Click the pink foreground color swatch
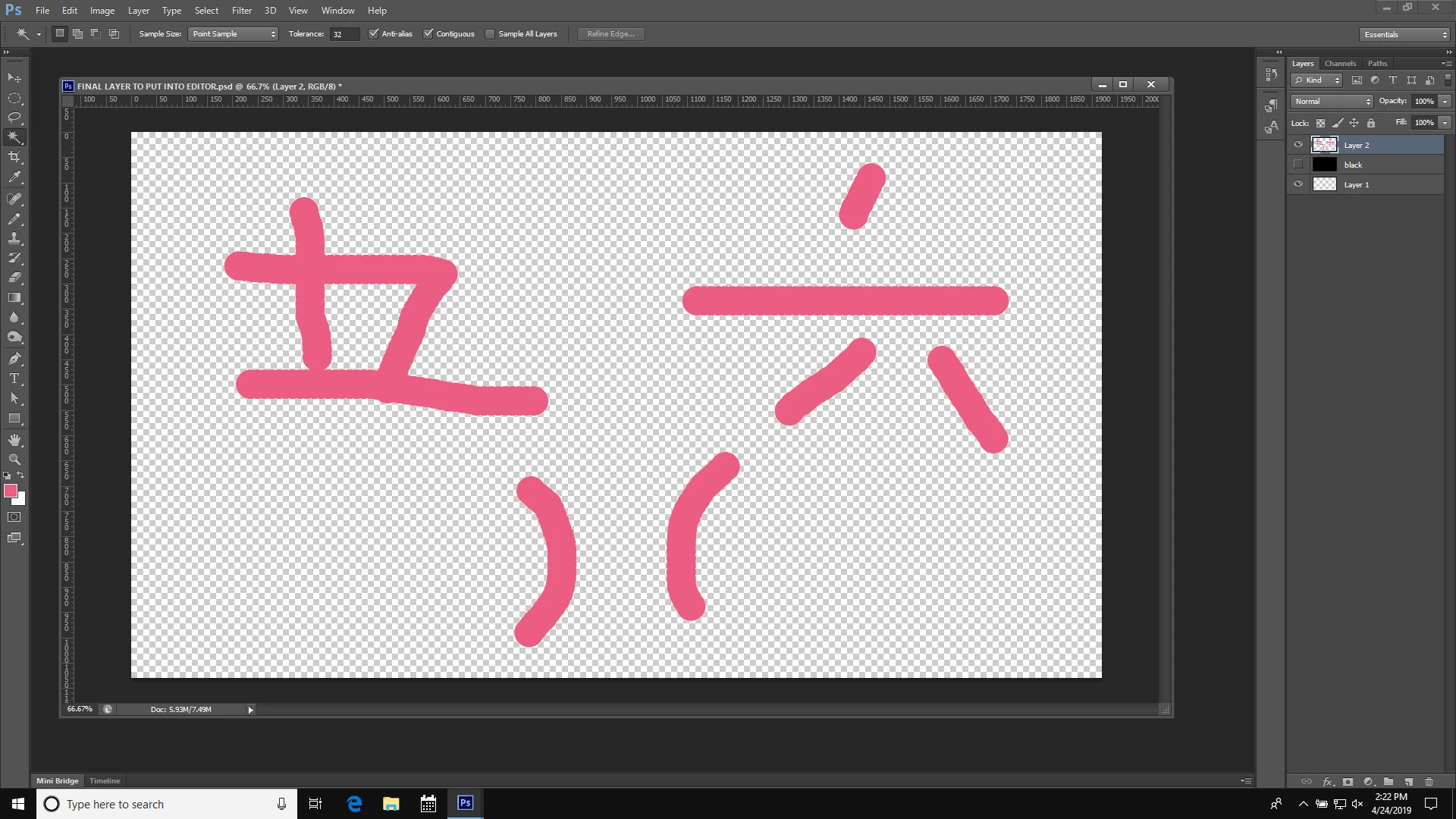Screen dimensions: 1456x819 tap(11, 491)
